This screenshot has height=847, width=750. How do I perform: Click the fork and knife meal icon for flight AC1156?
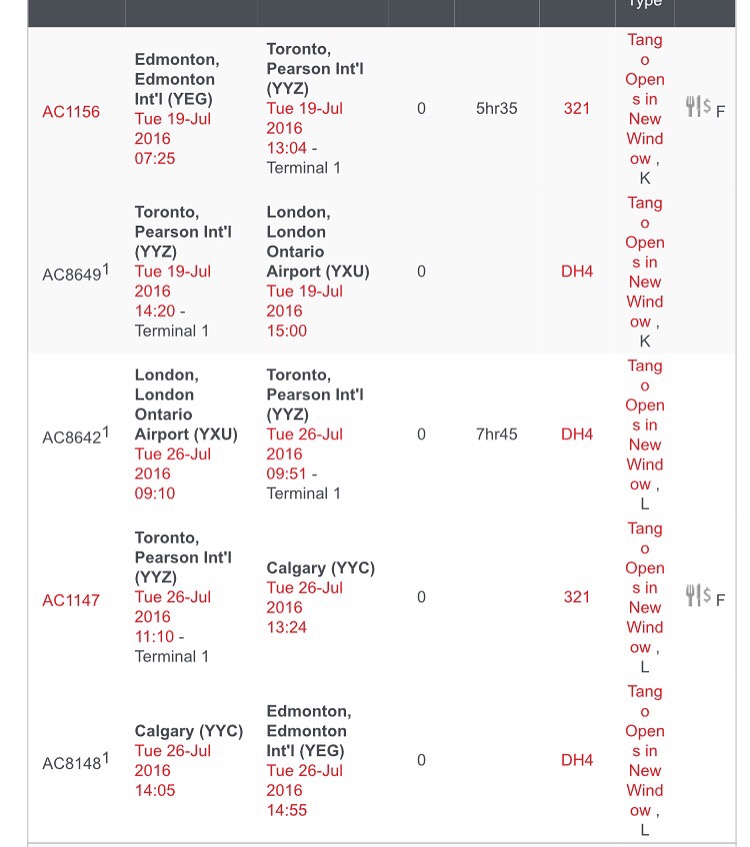pos(692,106)
